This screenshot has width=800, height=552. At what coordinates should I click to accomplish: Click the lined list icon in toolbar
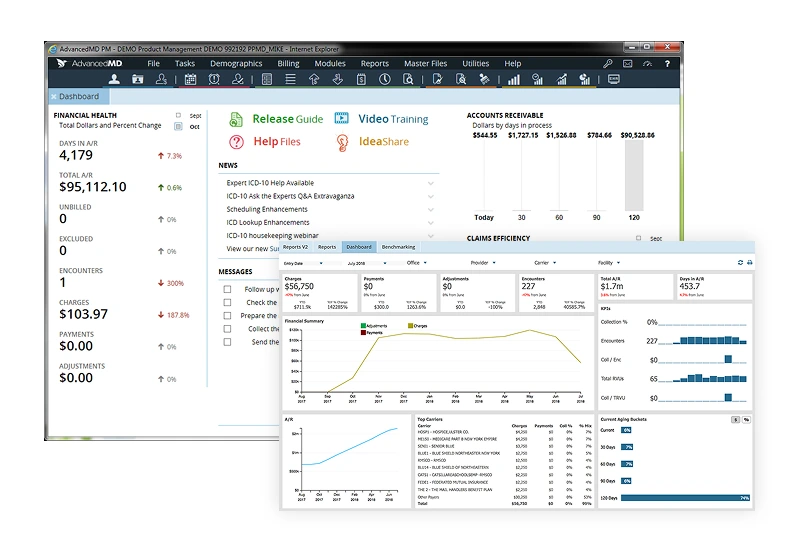290,79
